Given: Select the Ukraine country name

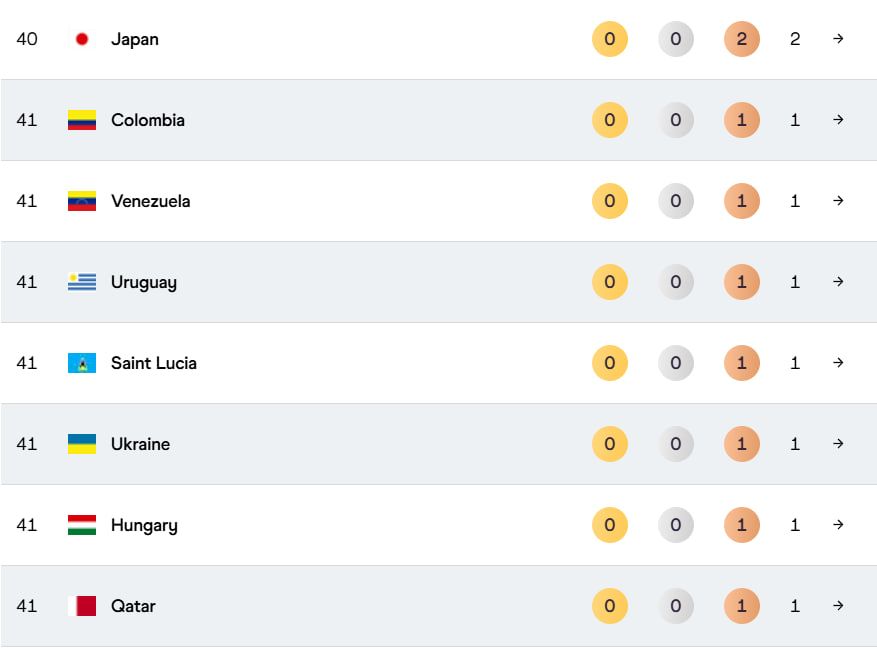Looking at the screenshot, I should coord(140,444).
